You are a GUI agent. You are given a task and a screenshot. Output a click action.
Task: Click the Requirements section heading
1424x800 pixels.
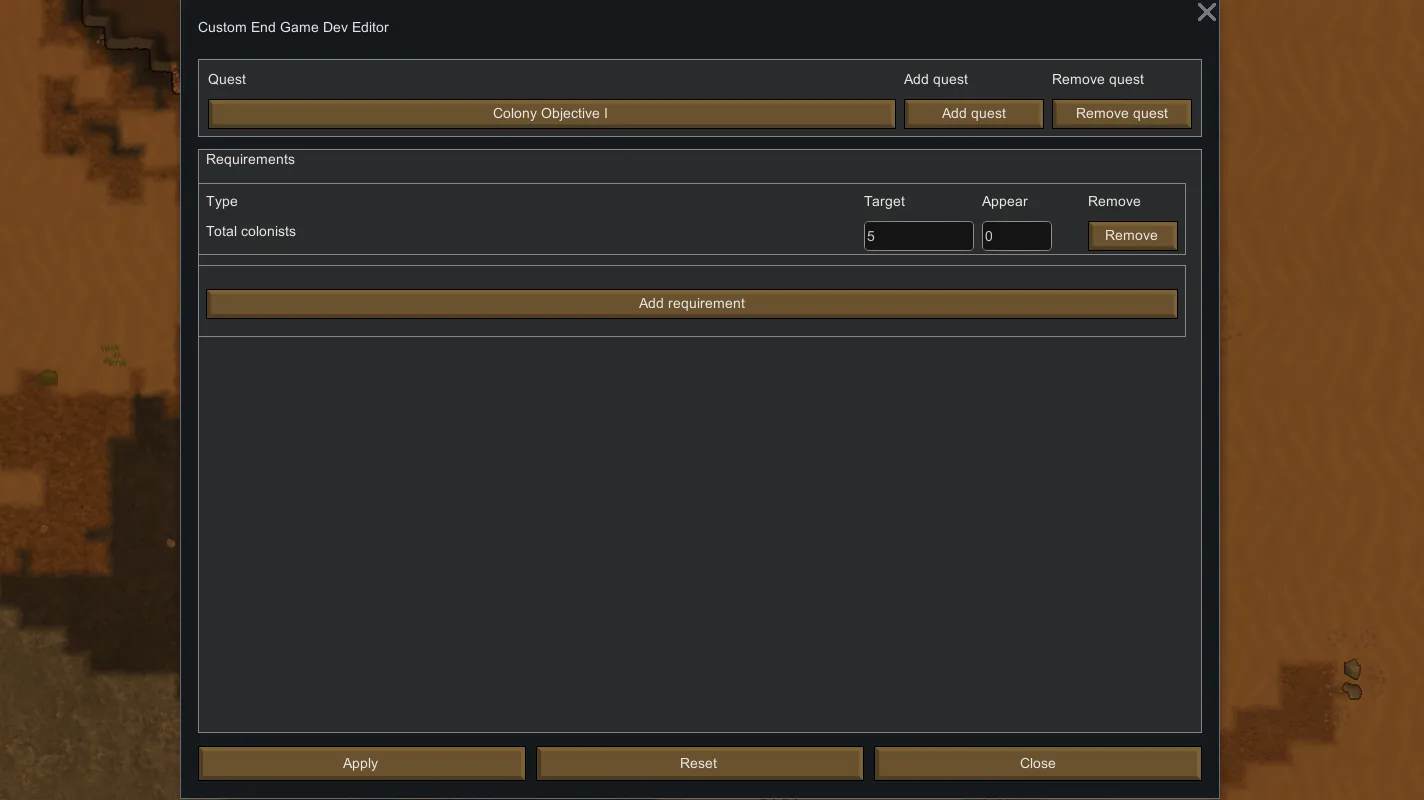[250, 159]
